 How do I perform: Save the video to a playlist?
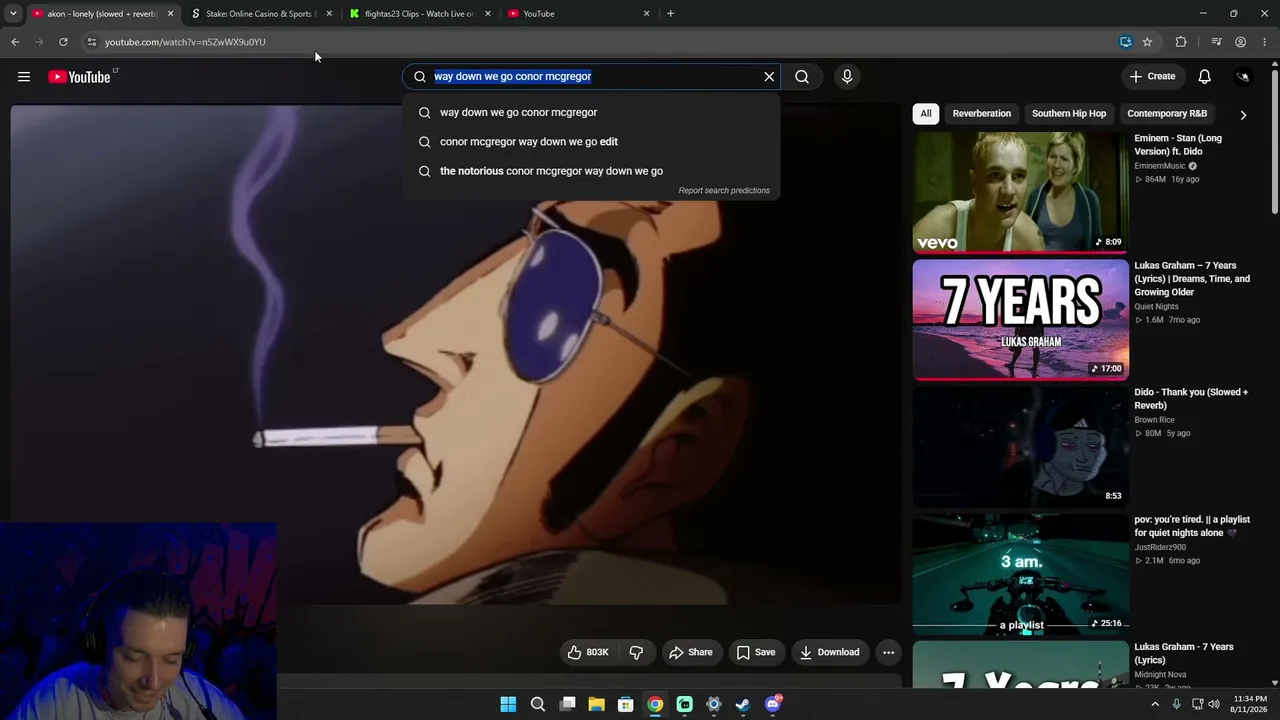click(x=756, y=652)
